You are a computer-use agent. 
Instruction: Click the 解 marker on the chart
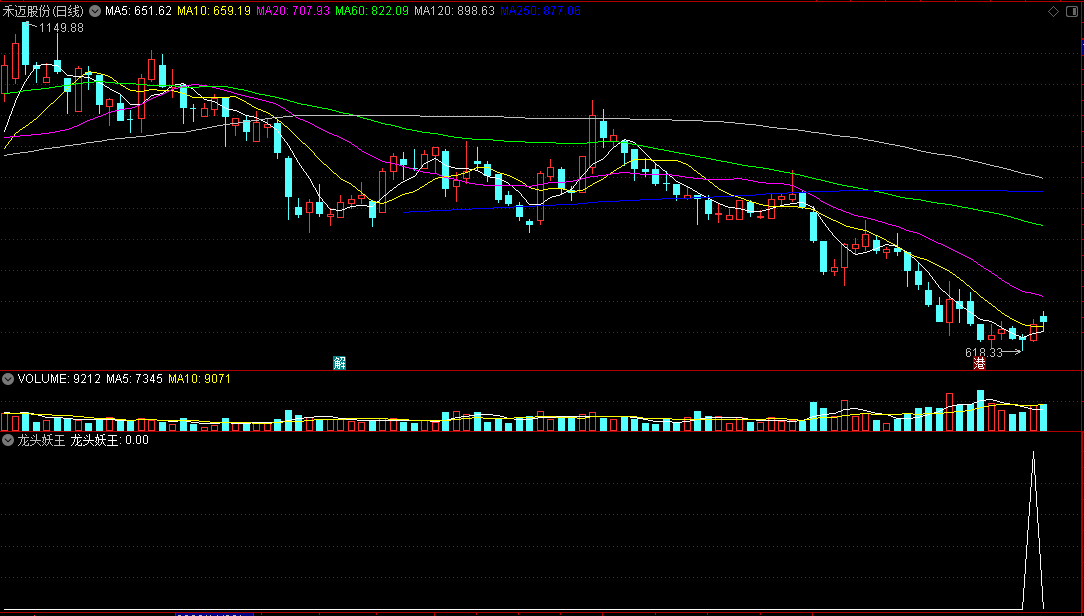click(x=339, y=363)
